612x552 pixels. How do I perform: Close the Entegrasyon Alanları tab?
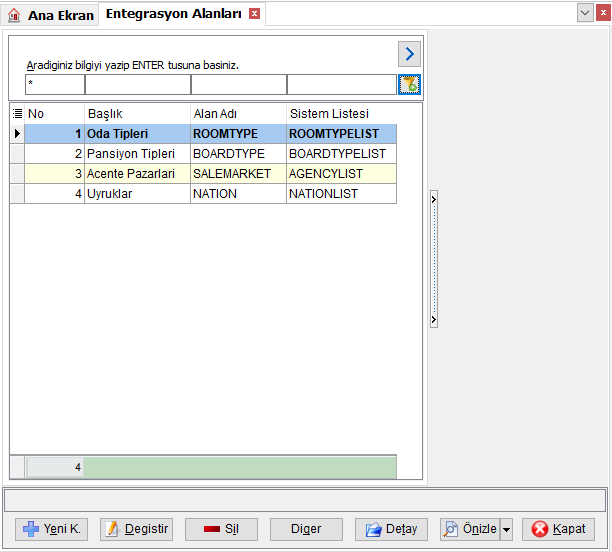254,14
